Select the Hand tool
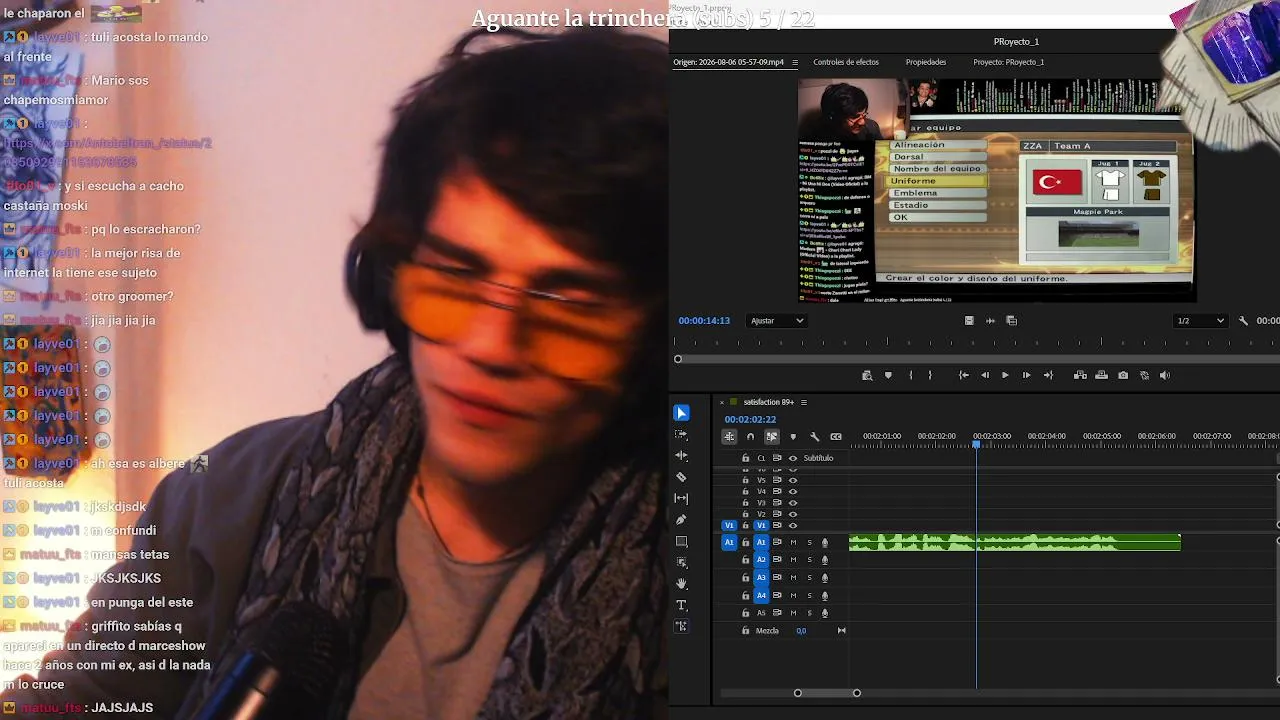This screenshot has width=1280, height=720. point(681,584)
